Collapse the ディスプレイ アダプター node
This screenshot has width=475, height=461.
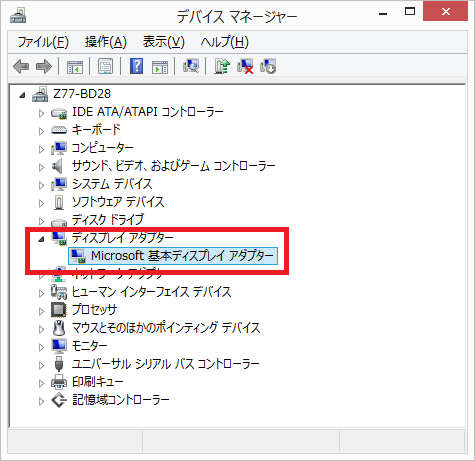pyautogui.click(x=41, y=239)
